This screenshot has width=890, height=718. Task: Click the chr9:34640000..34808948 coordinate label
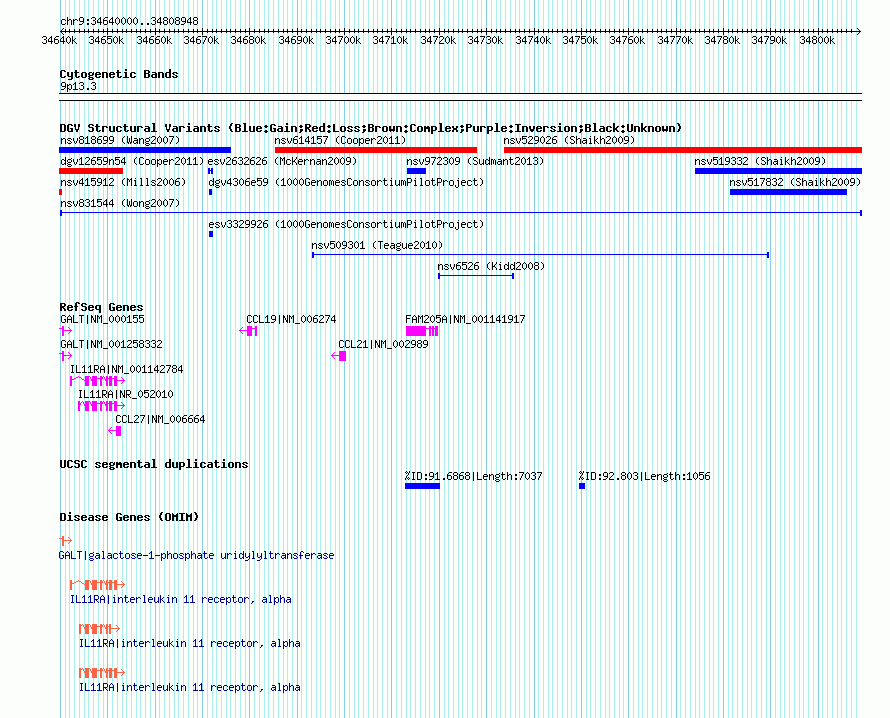pyautogui.click(x=129, y=21)
